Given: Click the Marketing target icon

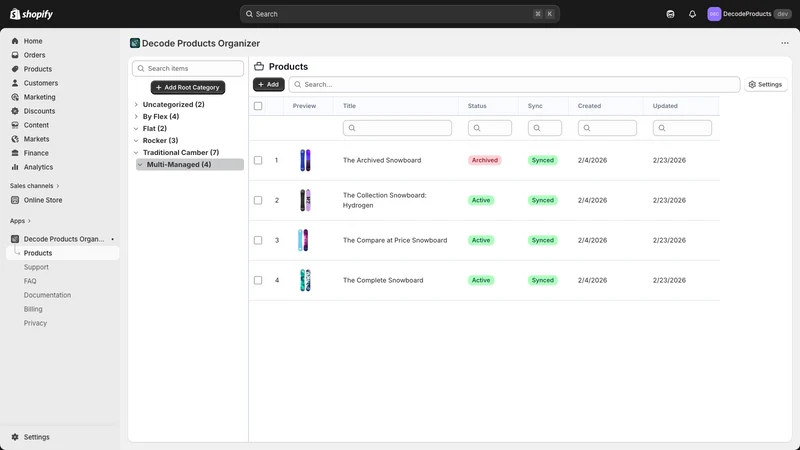Looking at the screenshot, I should pyautogui.click(x=15, y=97).
